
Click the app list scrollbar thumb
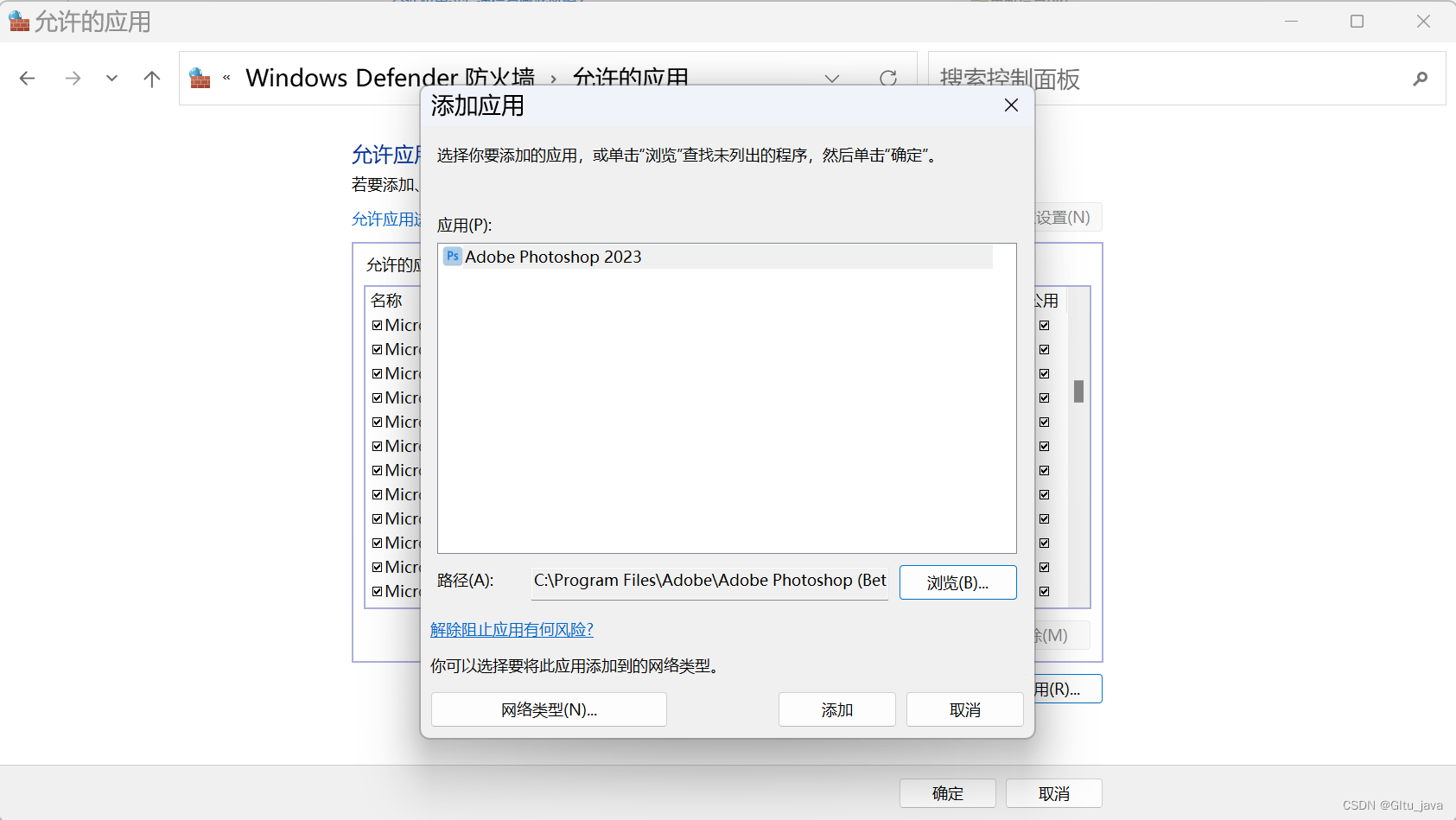click(x=1078, y=391)
